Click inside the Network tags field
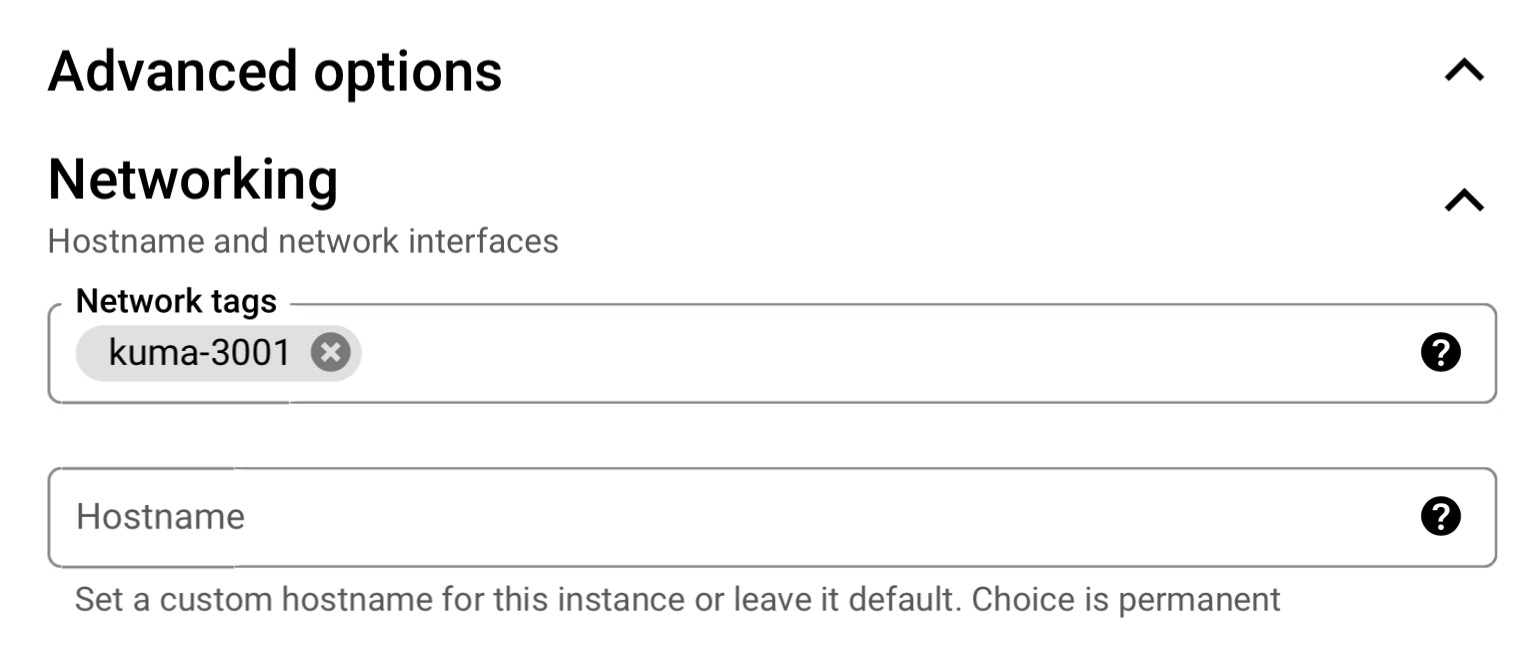The height and width of the screenshot is (654, 1540). 700,352
